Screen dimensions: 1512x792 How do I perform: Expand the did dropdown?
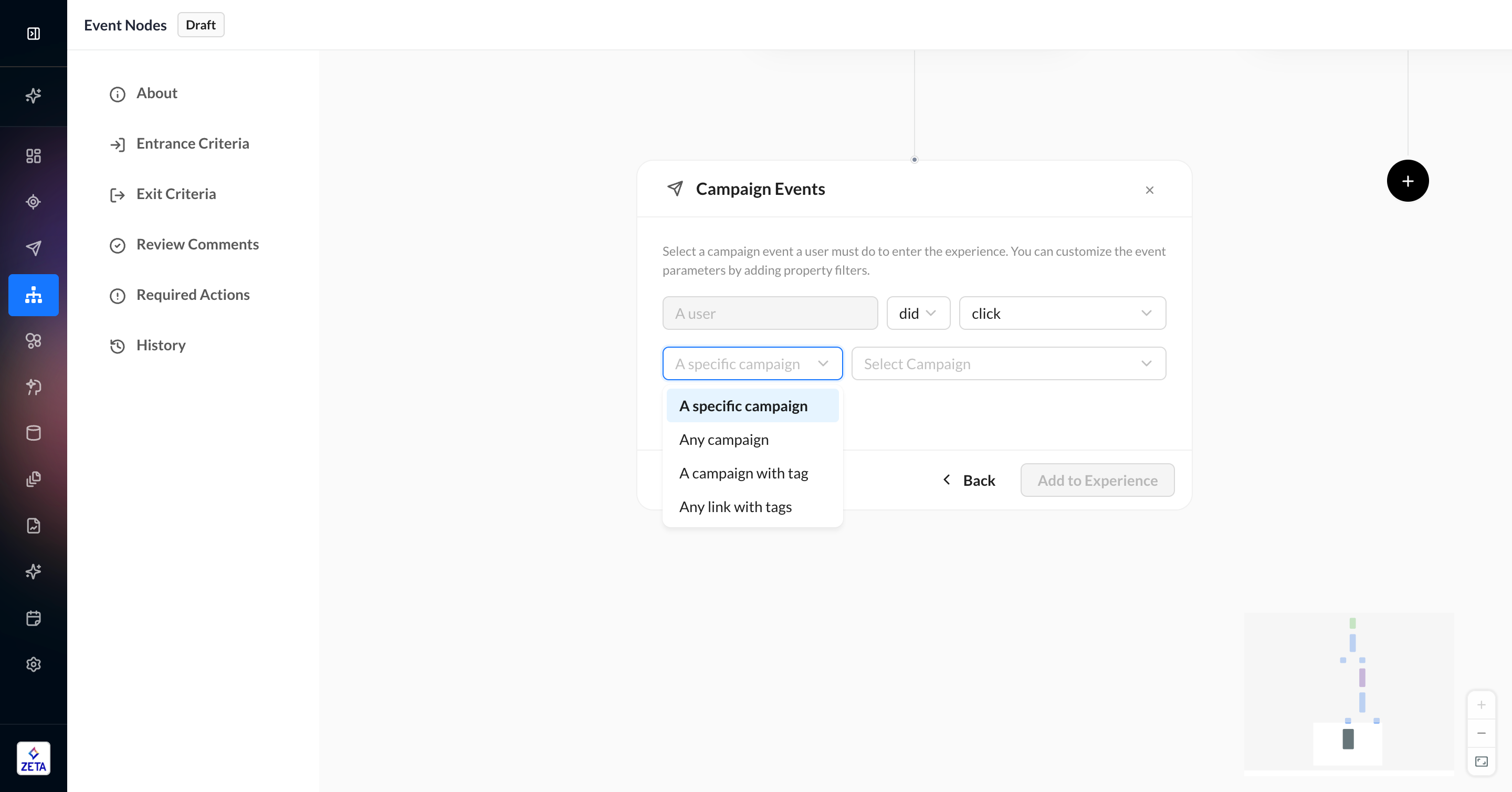(x=918, y=314)
